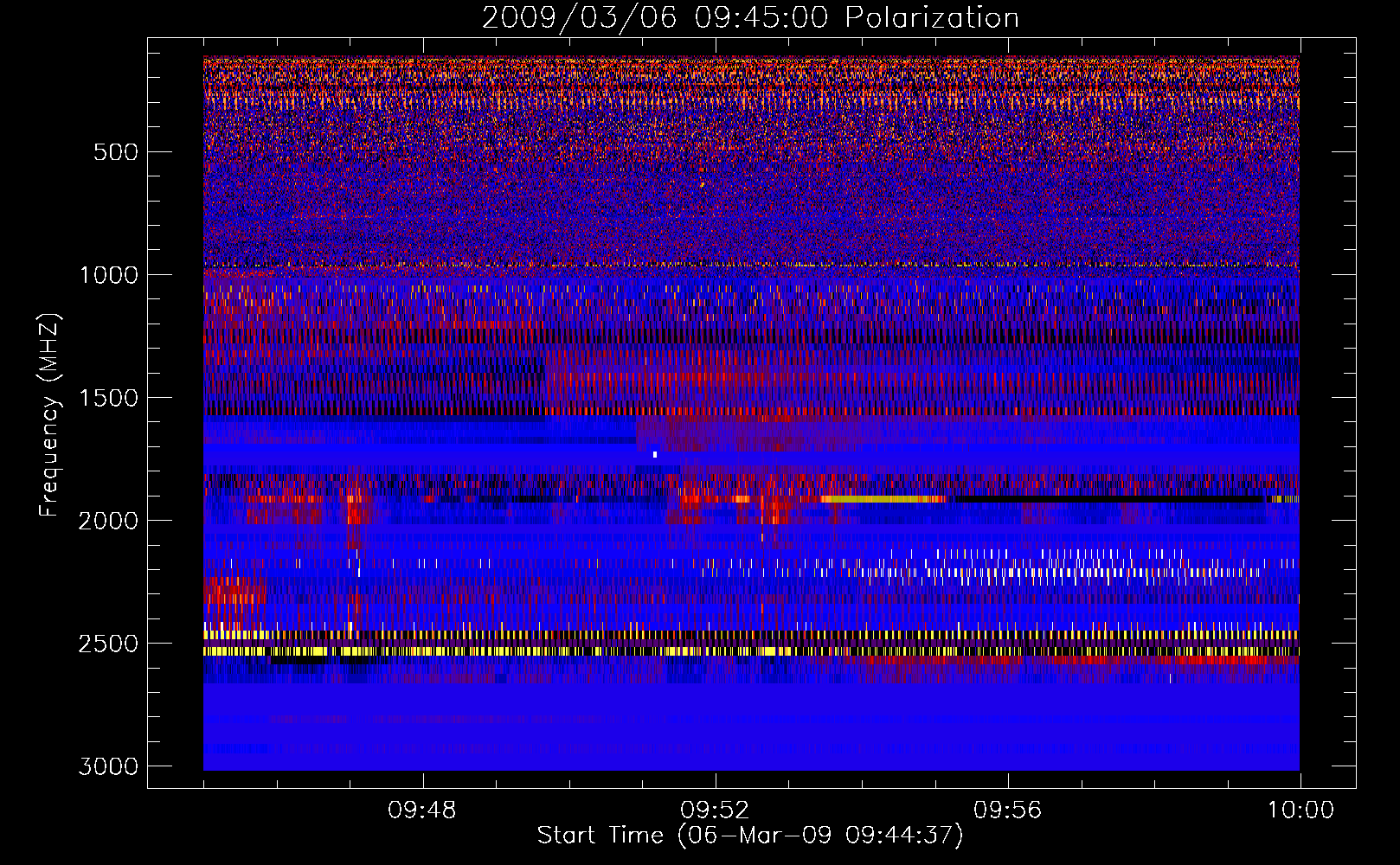This screenshot has height=865, width=1400.
Task: Click the small white spot near 1700 MHz
Action: (655, 454)
